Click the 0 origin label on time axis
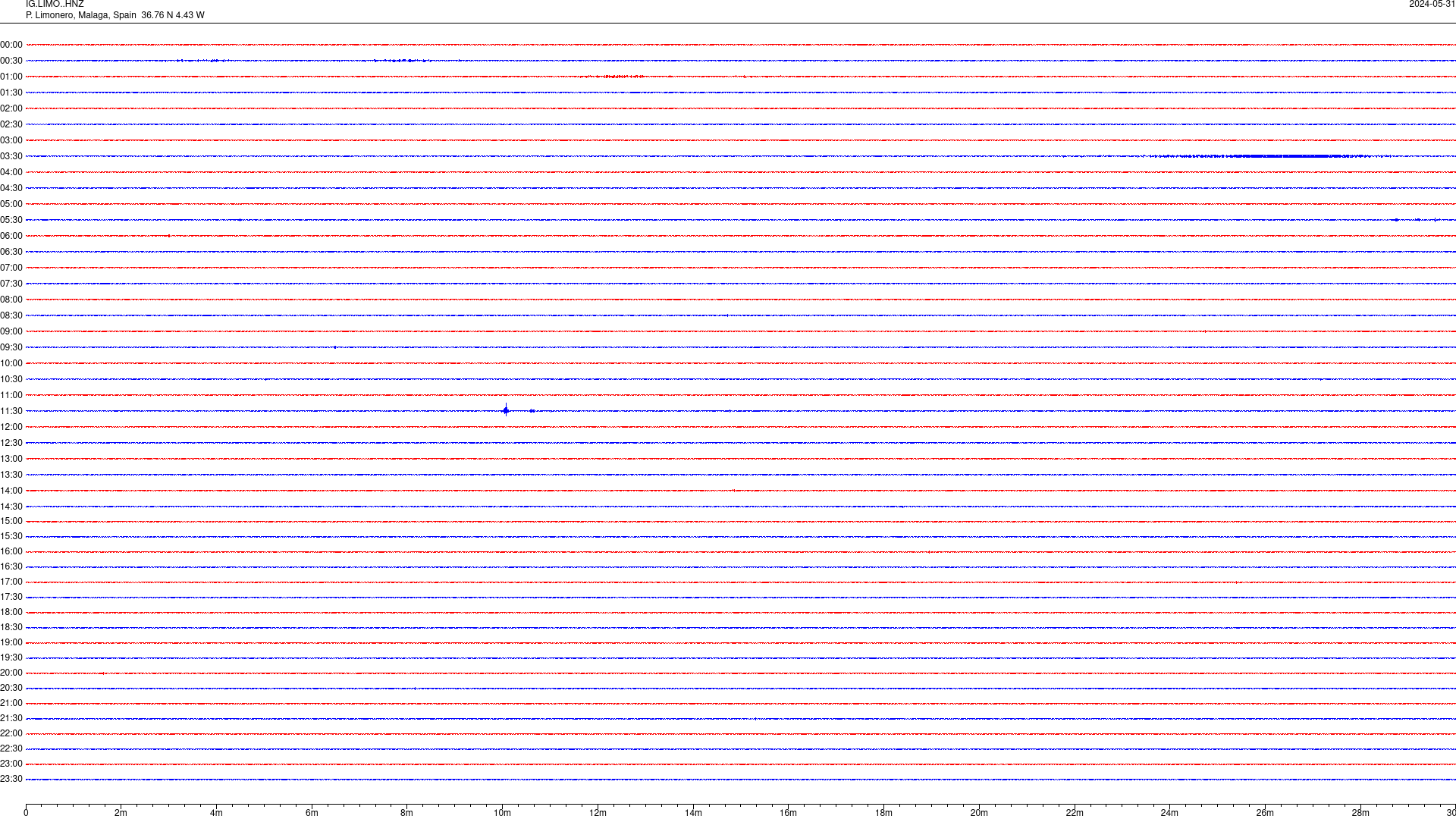The width and height of the screenshot is (1456, 819). click(26, 813)
